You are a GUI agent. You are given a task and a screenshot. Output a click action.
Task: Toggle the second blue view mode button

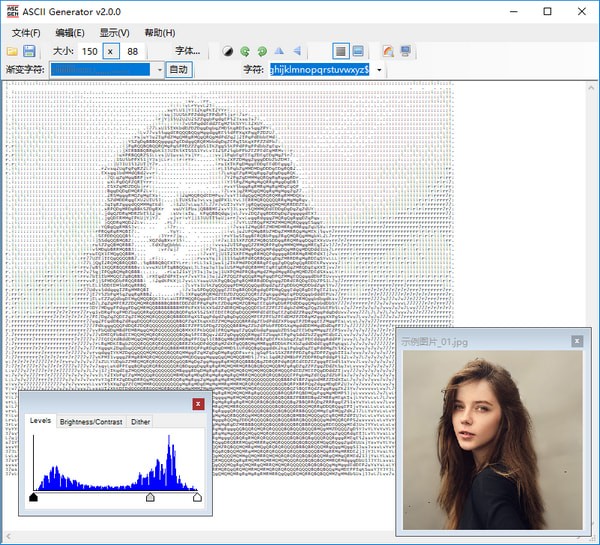tap(358, 51)
